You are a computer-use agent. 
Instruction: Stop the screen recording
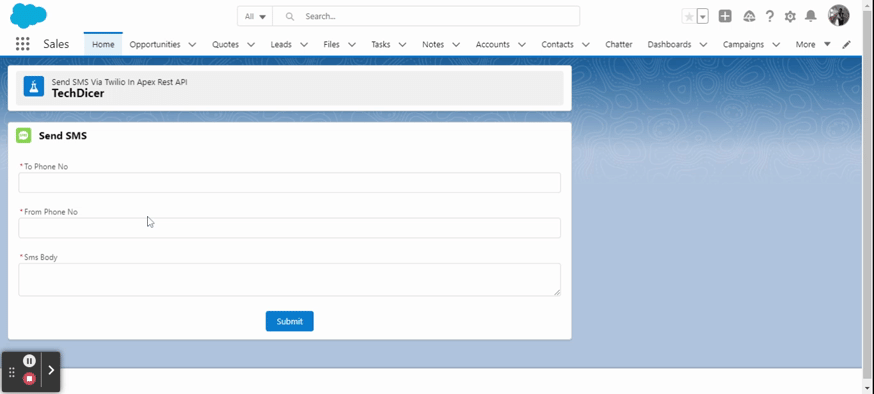pos(30,379)
